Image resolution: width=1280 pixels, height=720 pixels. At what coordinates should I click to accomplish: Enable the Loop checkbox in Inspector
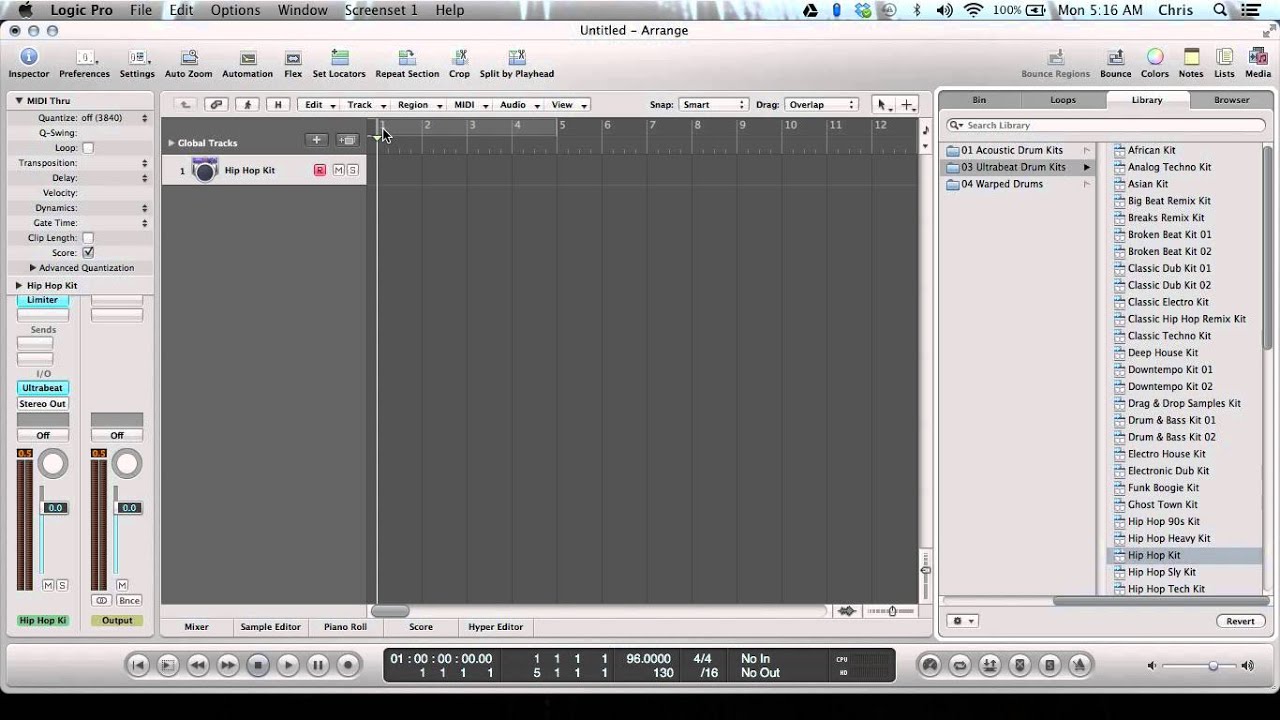pos(88,148)
